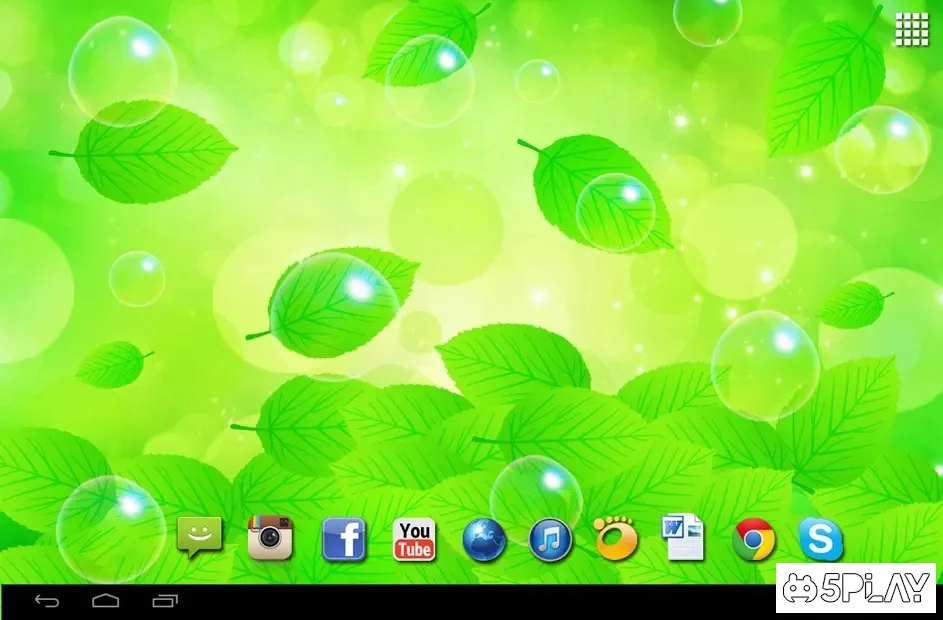Open the Music player app
The height and width of the screenshot is (620, 943).
coord(550,540)
